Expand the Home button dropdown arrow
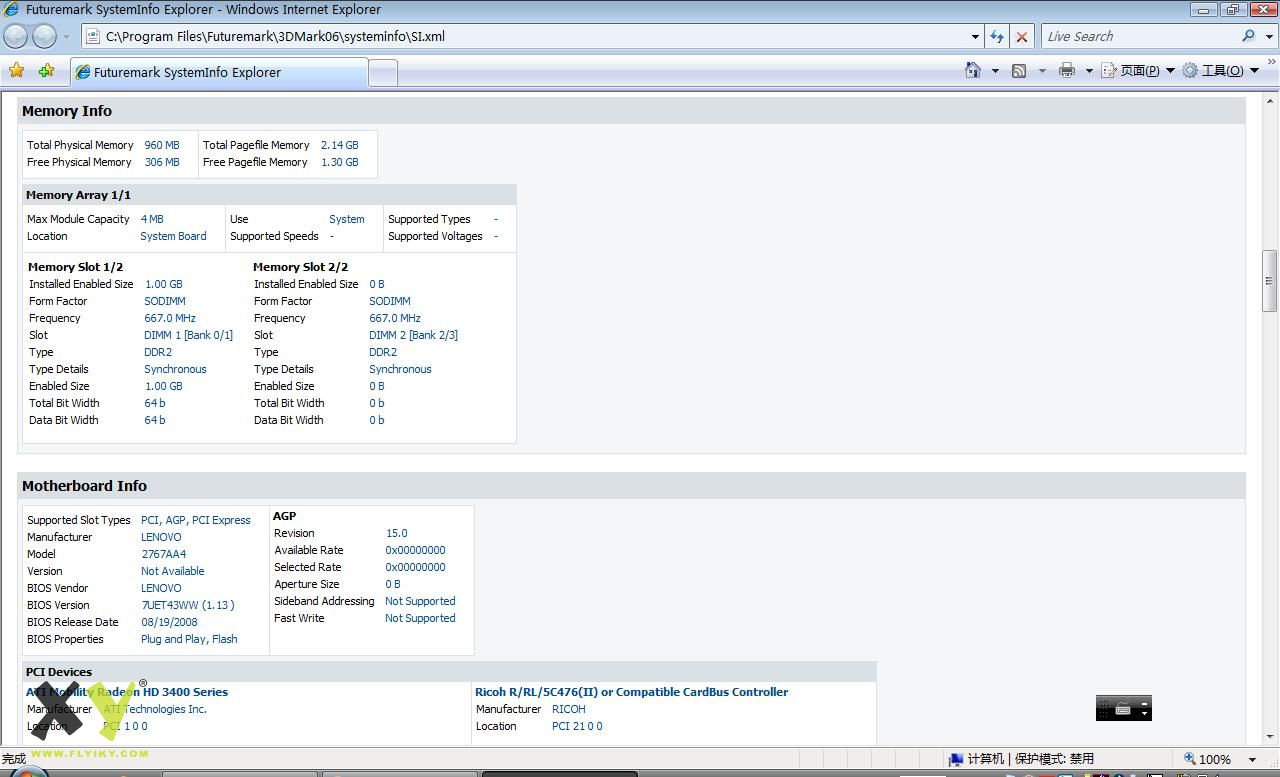Viewport: 1280px width, 777px height. [994, 71]
